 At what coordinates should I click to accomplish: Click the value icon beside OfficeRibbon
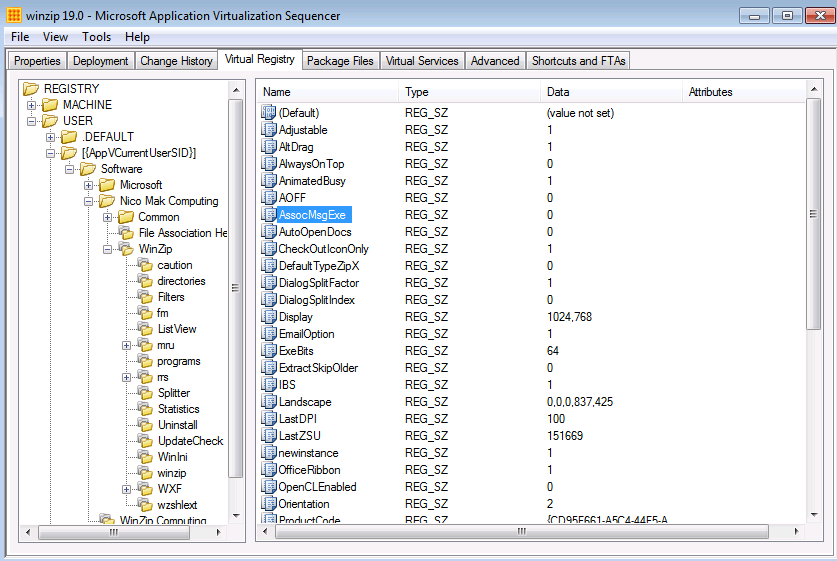(x=269, y=470)
